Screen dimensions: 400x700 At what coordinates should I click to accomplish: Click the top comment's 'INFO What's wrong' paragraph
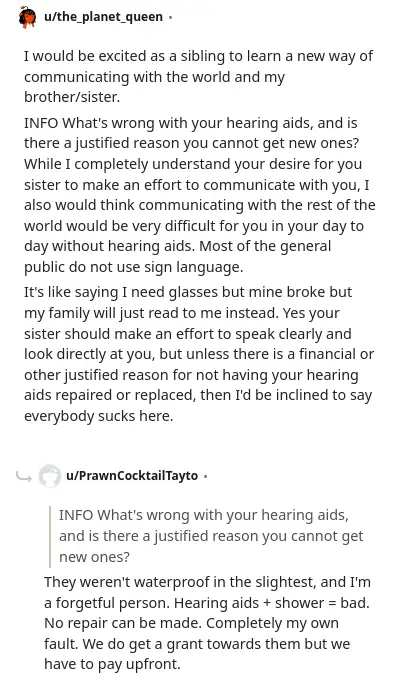click(200, 195)
